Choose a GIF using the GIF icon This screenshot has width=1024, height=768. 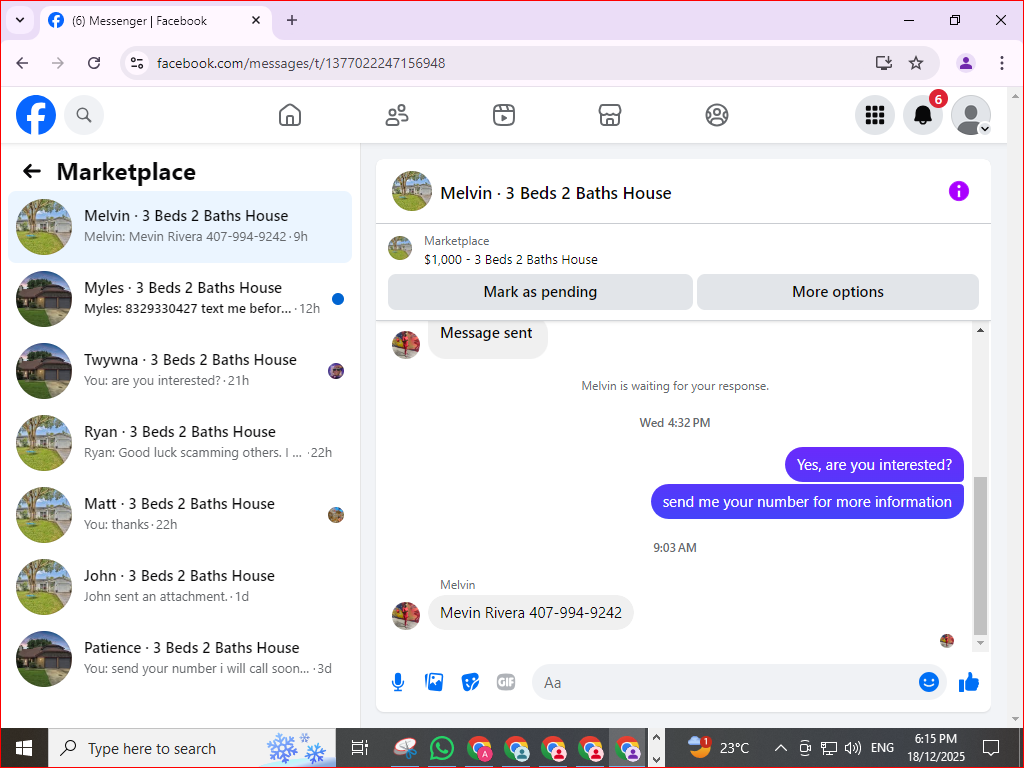506,682
